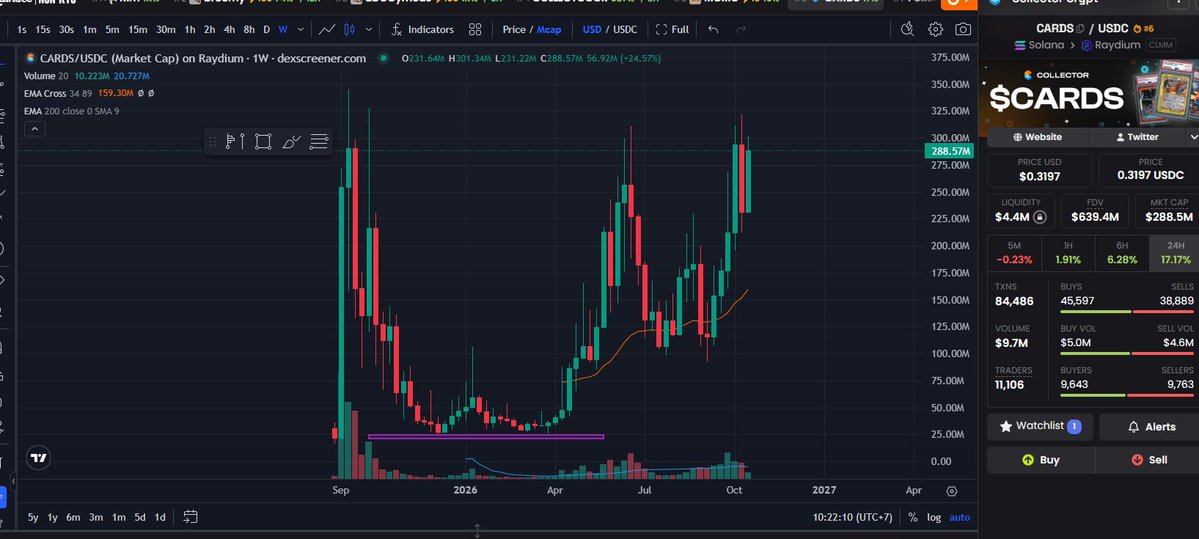Toggle auto scale mode
1199x539 pixels.
click(x=960, y=518)
